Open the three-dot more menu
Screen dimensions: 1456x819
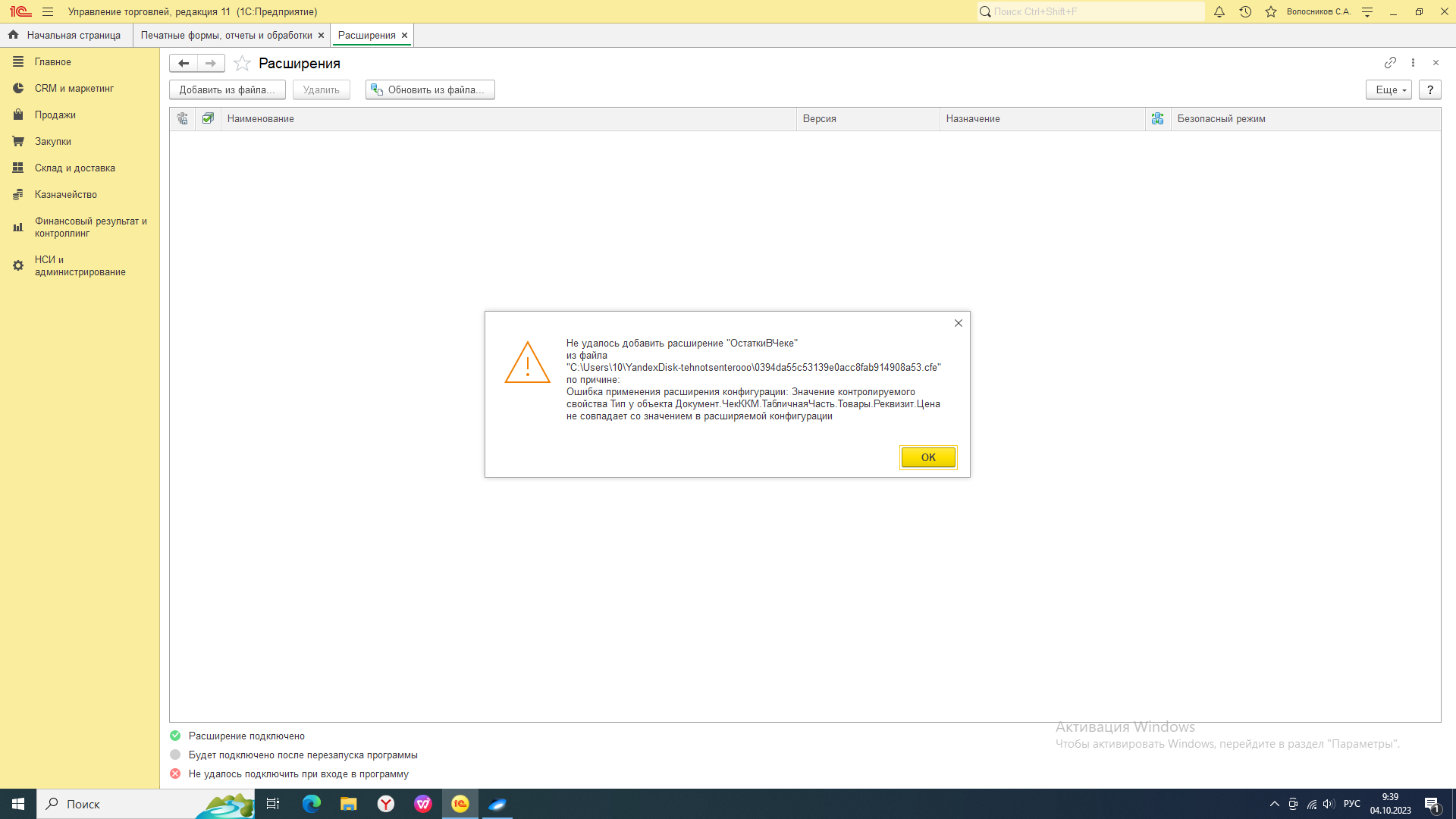pos(1413,63)
